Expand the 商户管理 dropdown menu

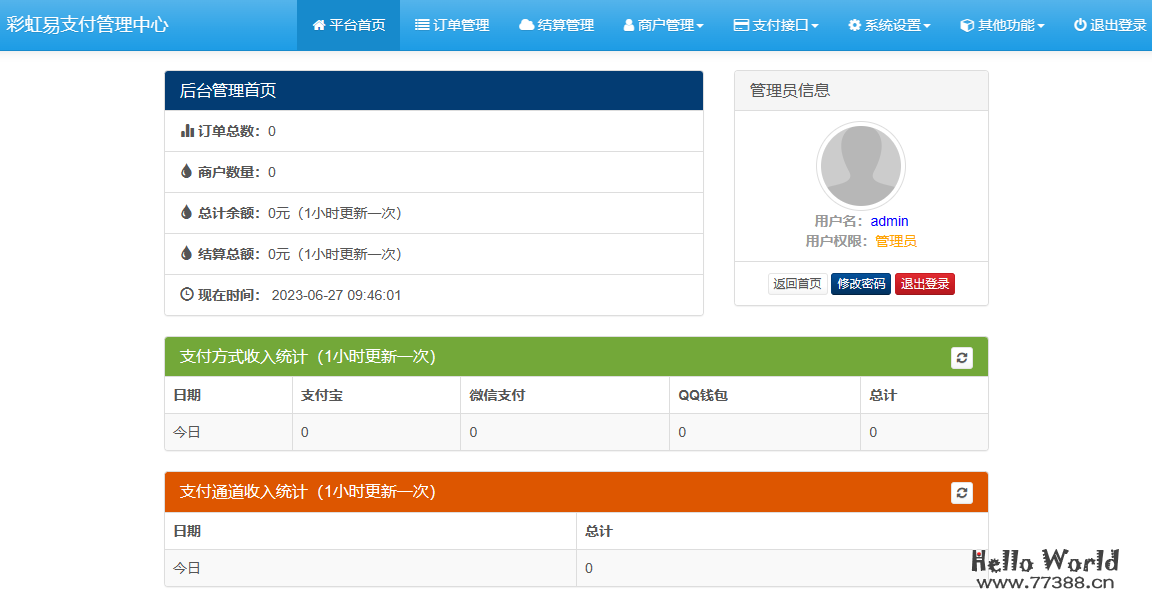(663, 25)
